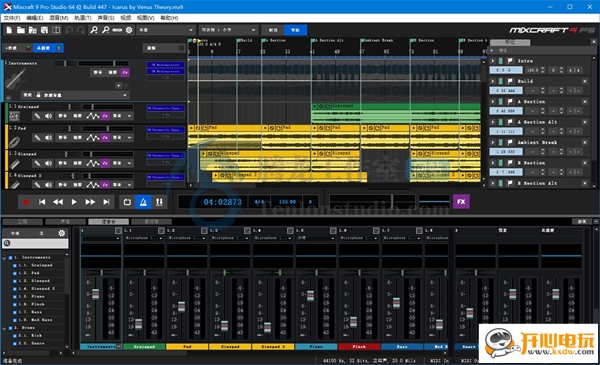Click the punch in/out transport icon
This screenshot has height=365, width=600.
159,202
